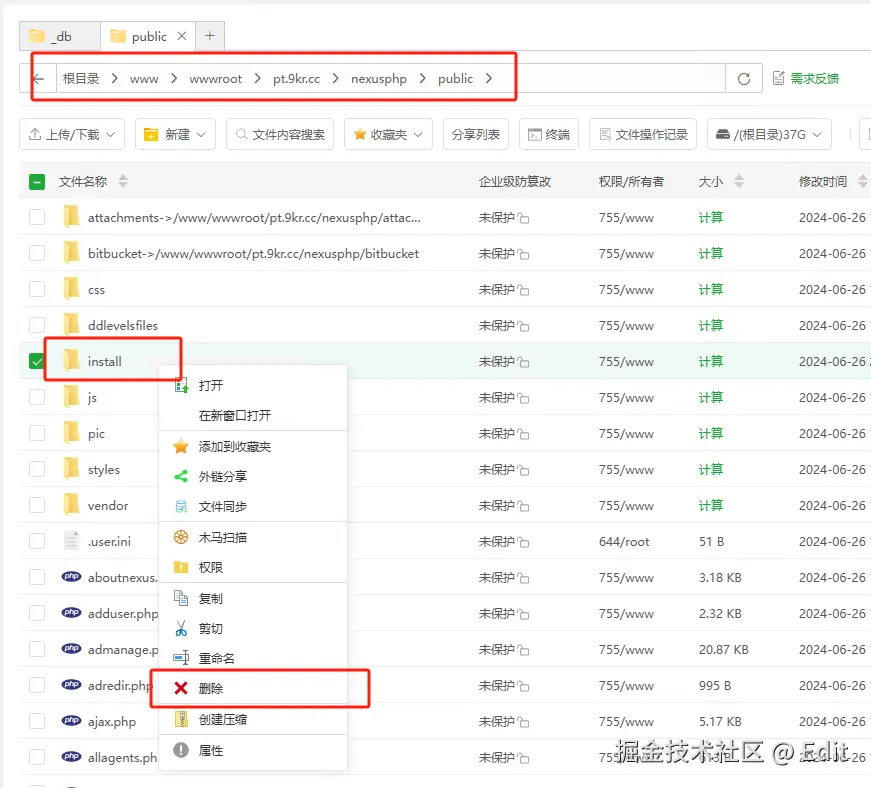The image size is (871, 788).
Task: Choose 文件同步 in context menu
Action: click(253, 506)
